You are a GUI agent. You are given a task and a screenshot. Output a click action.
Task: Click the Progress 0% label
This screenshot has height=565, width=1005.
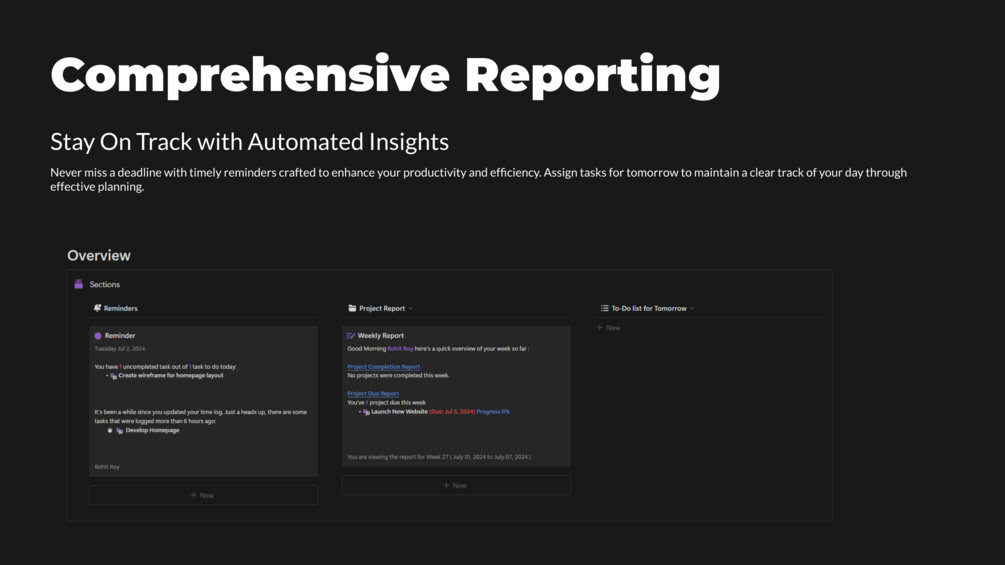point(493,412)
